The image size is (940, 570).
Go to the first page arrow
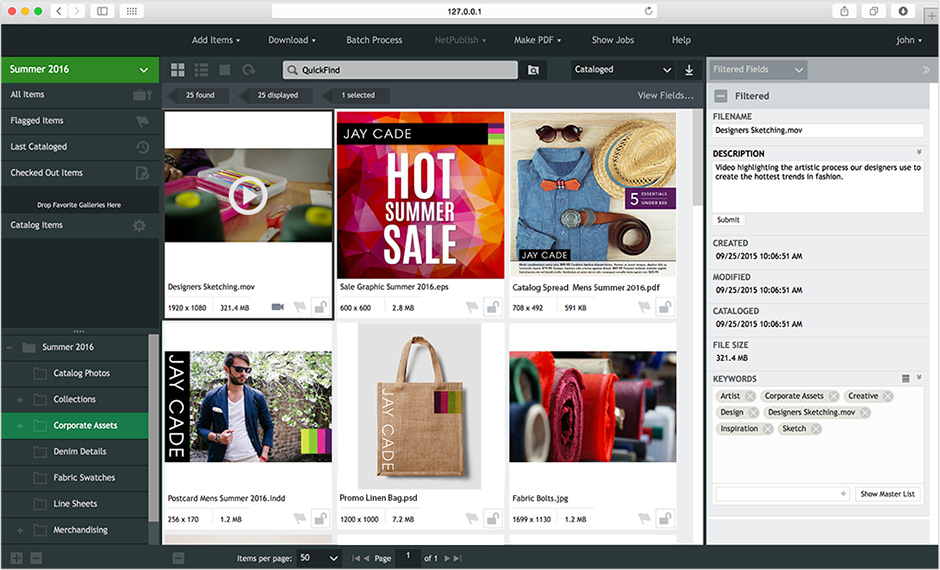355,558
